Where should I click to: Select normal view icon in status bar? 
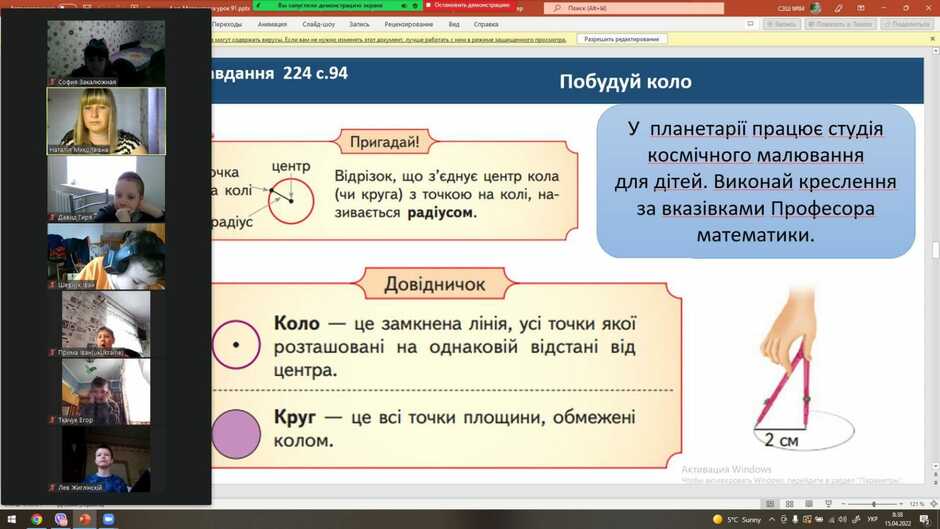(x=770, y=504)
